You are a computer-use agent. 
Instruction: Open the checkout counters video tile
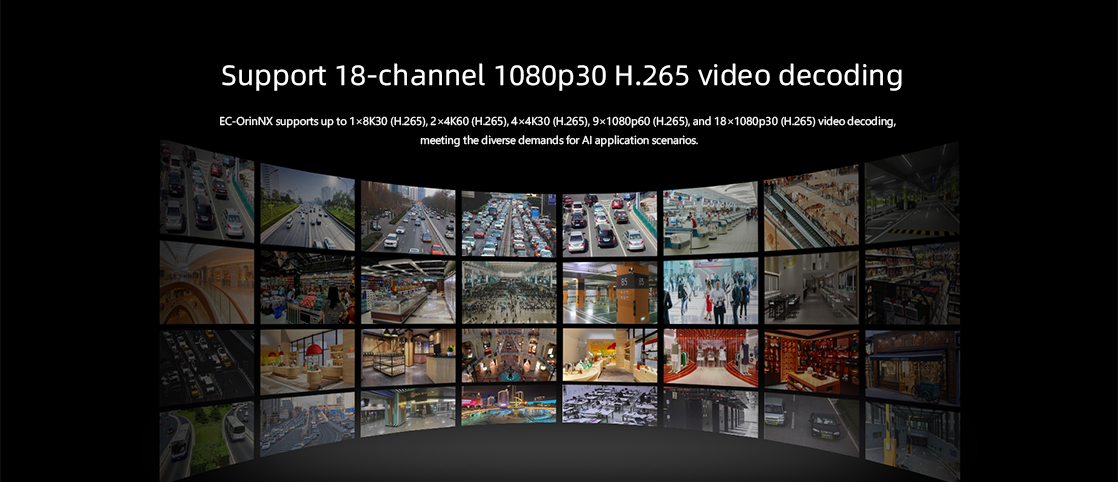pos(711,217)
